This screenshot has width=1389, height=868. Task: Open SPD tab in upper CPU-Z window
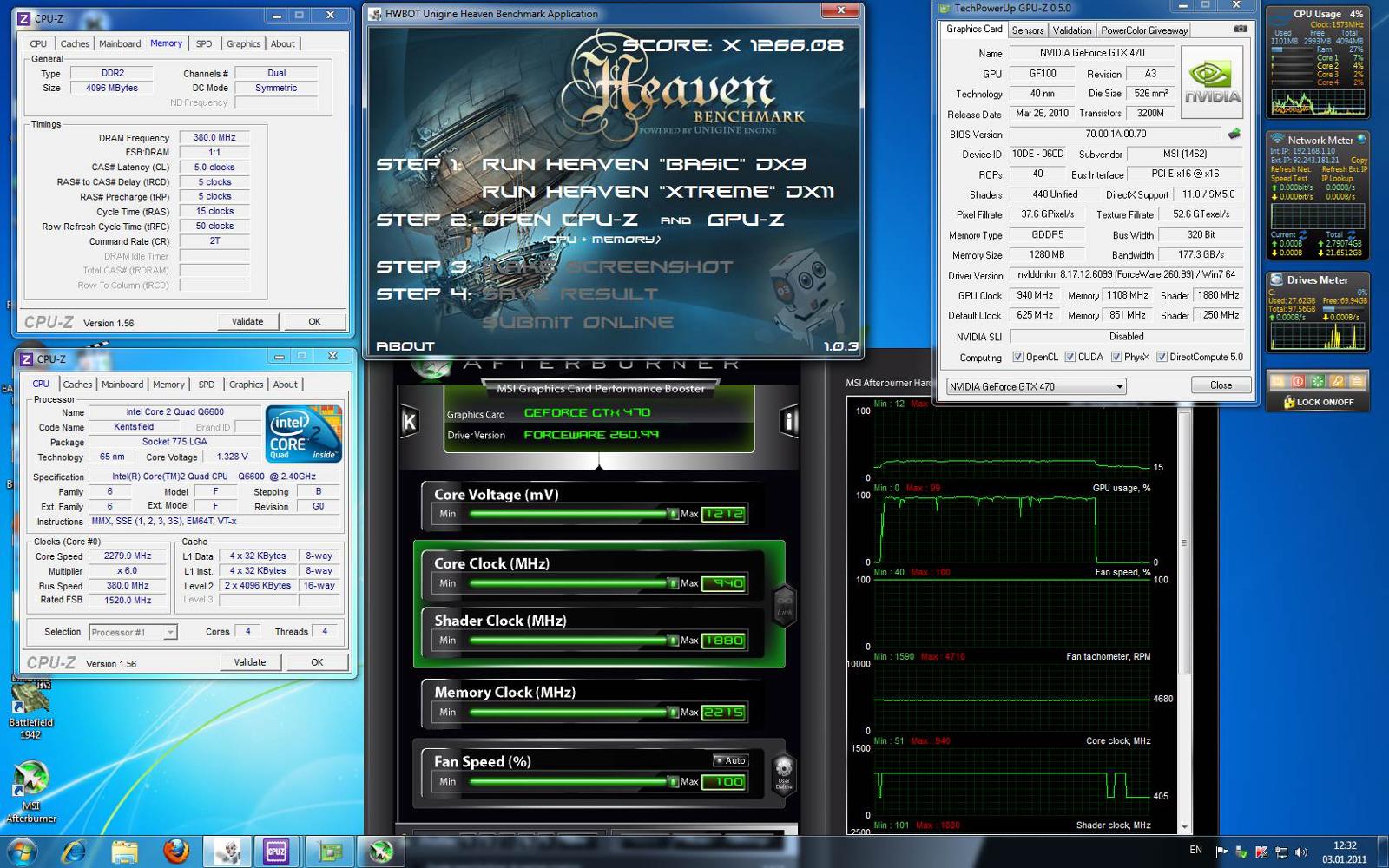click(204, 43)
